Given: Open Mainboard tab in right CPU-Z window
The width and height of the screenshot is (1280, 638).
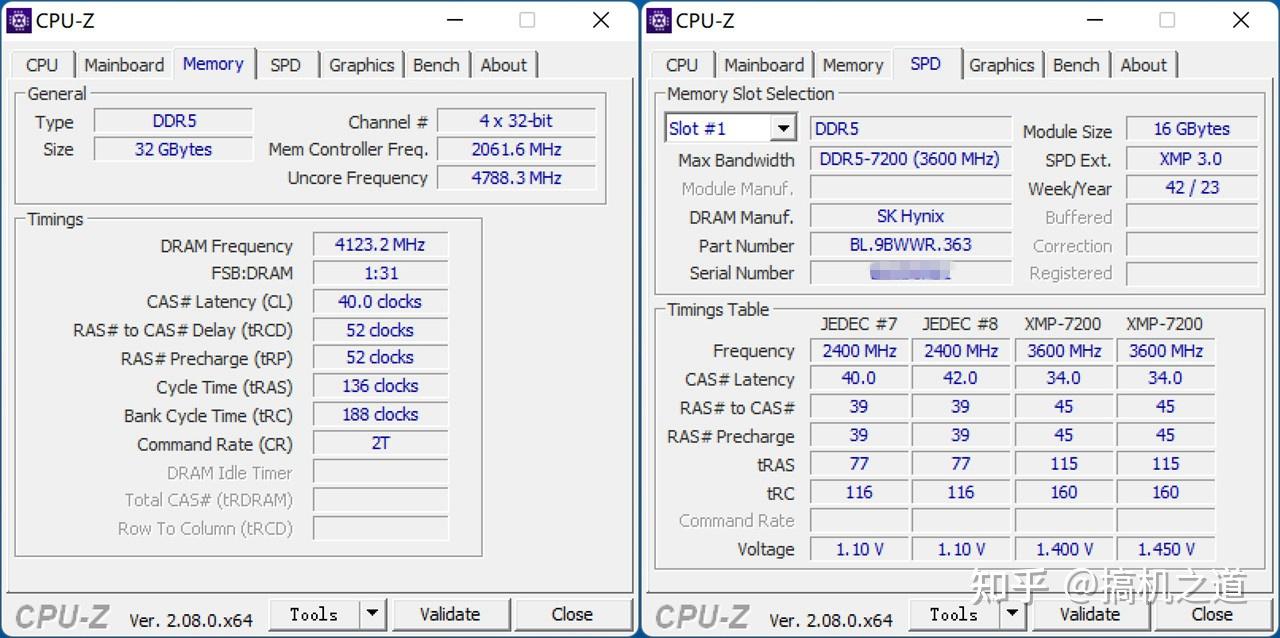Looking at the screenshot, I should click(x=764, y=65).
